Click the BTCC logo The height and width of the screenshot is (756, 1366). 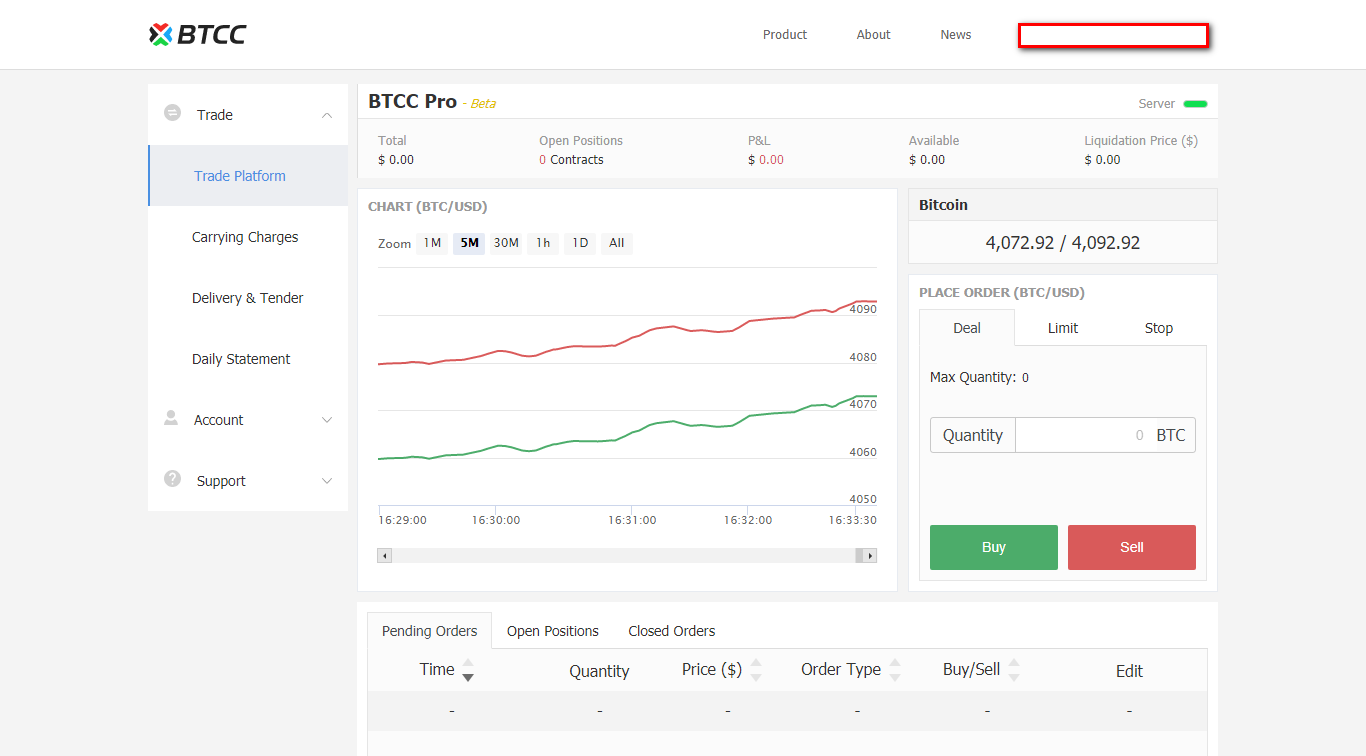[x=197, y=35]
